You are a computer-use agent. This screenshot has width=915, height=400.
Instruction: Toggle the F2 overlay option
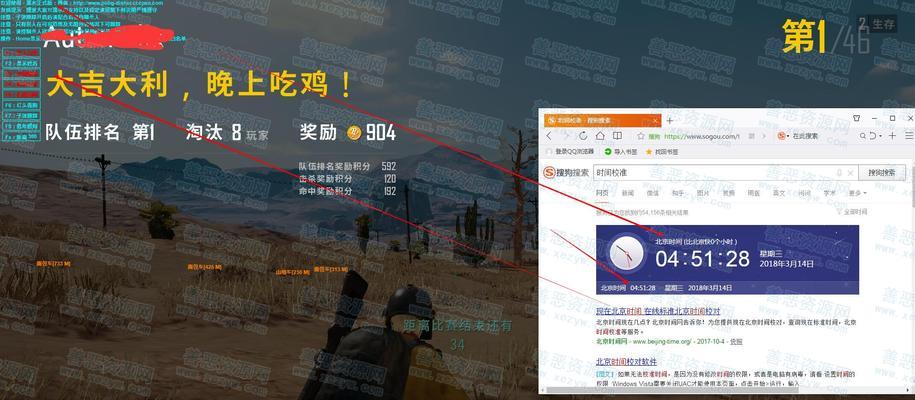click(x=22, y=64)
